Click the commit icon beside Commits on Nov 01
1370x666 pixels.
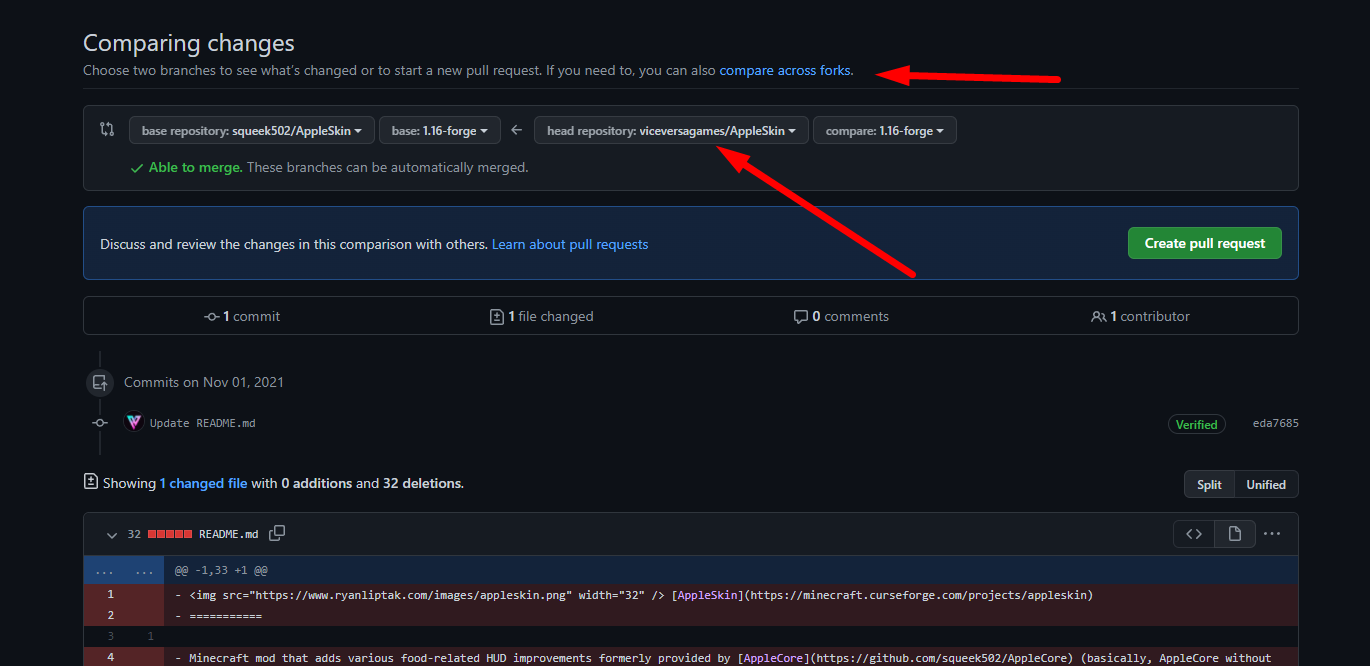coord(99,382)
